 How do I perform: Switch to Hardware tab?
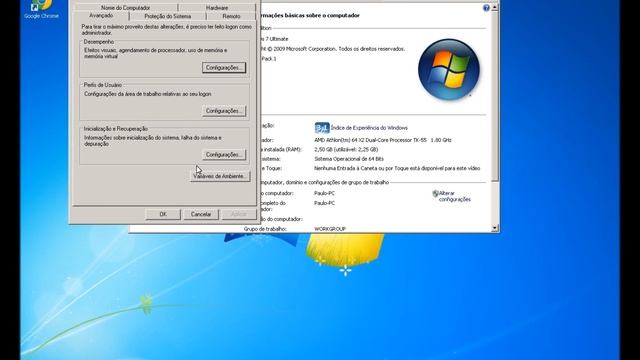[217, 8]
